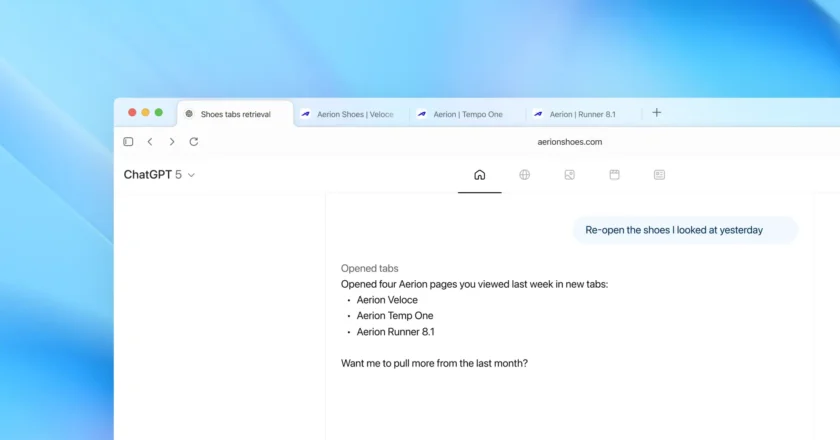Screen dimensions: 840x440
Task: Switch to the Aerion Shoes | Veloce tab
Action: 351,114
